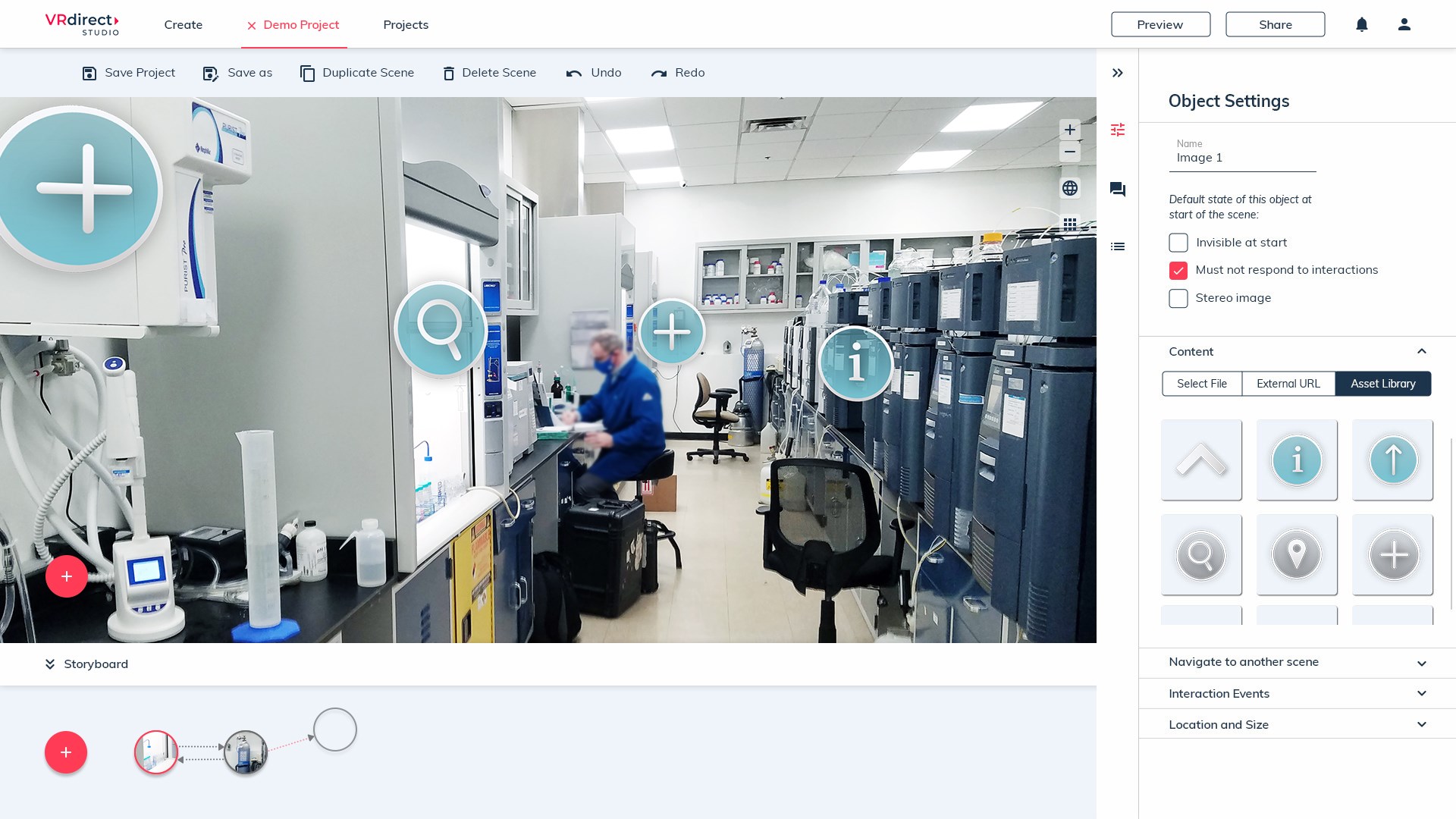Open the list view sidebar icon
This screenshot has height=819, width=1456.
tap(1118, 246)
